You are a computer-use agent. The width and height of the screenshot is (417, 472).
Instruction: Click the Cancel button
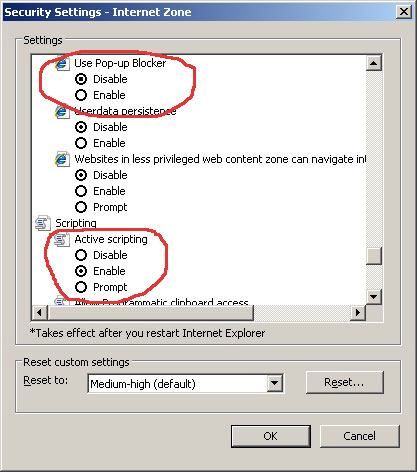pyautogui.click(x=360, y=436)
